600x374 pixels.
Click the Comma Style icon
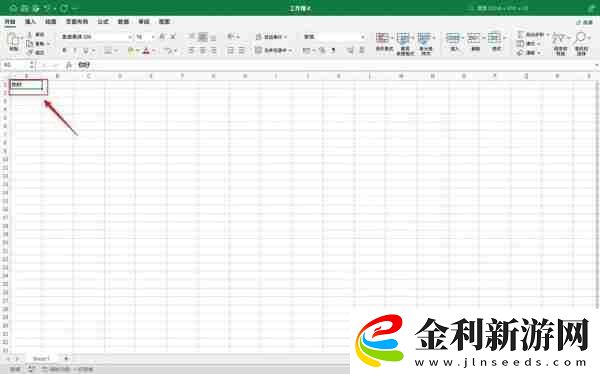point(333,51)
